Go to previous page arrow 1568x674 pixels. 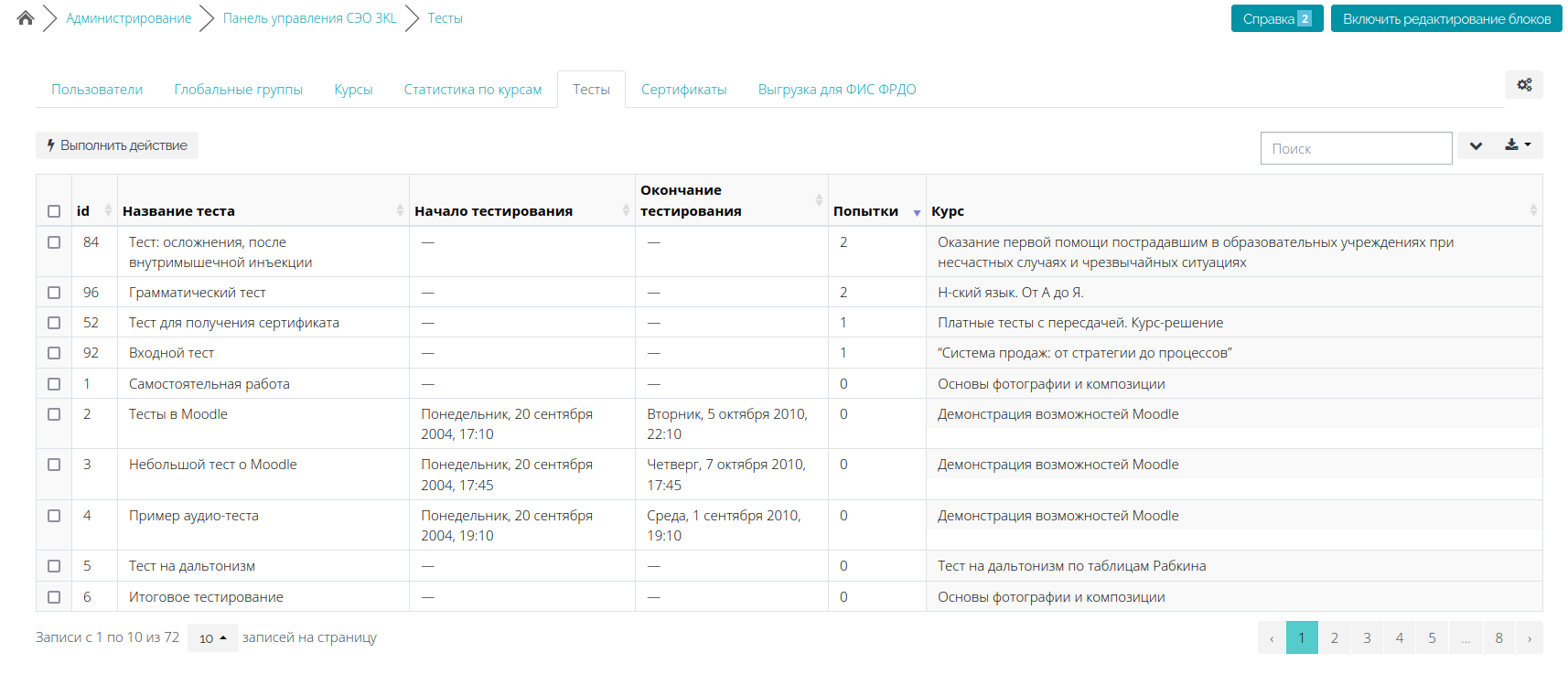(1272, 637)
